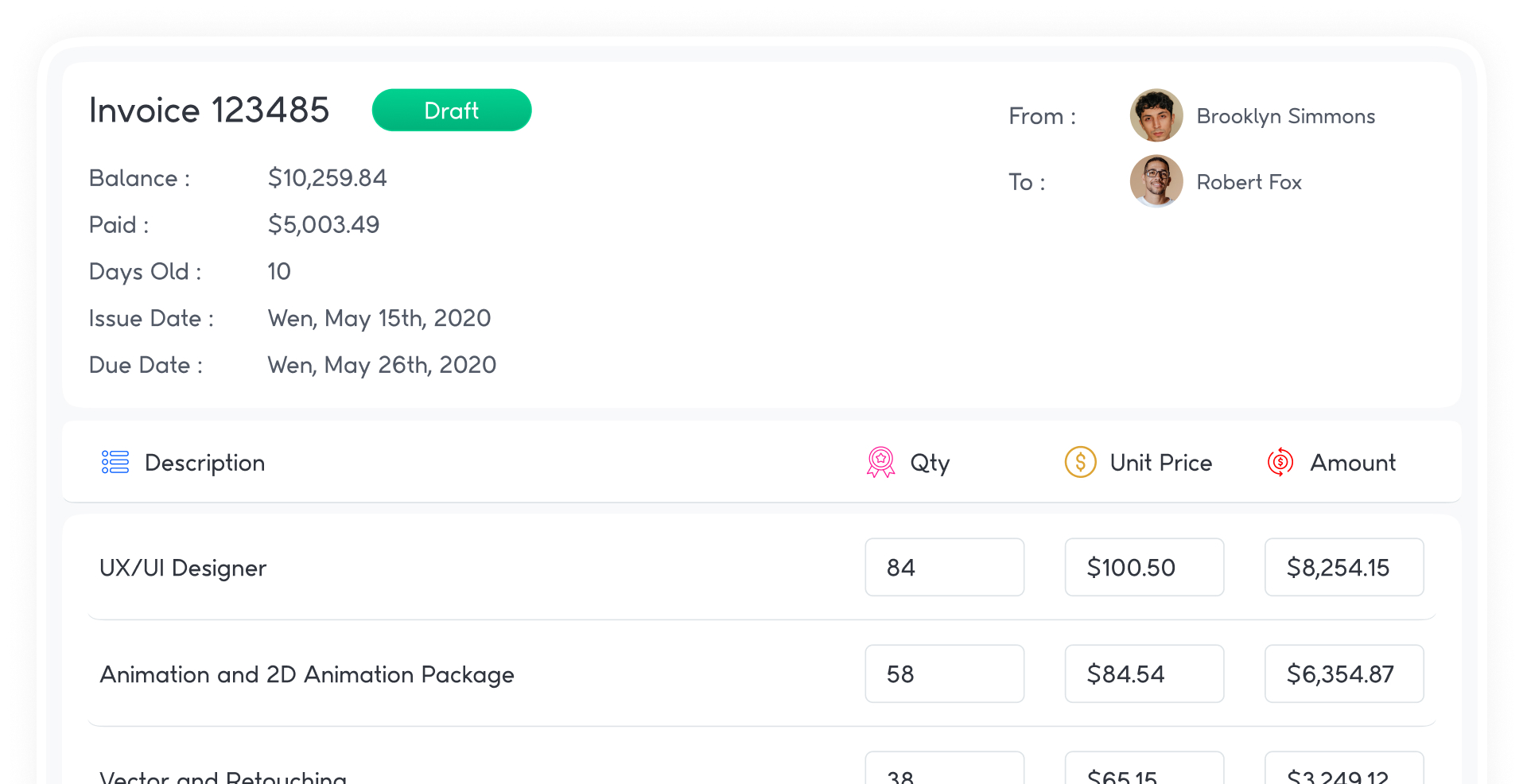Click the Amount column header text
This screenshot has height=784, width=1523.
(x=1352, y=463)
